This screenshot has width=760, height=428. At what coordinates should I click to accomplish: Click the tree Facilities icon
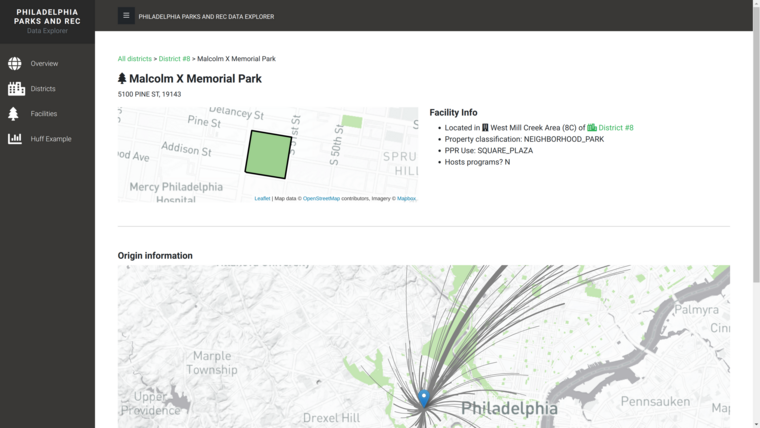(x=14, y=114)
